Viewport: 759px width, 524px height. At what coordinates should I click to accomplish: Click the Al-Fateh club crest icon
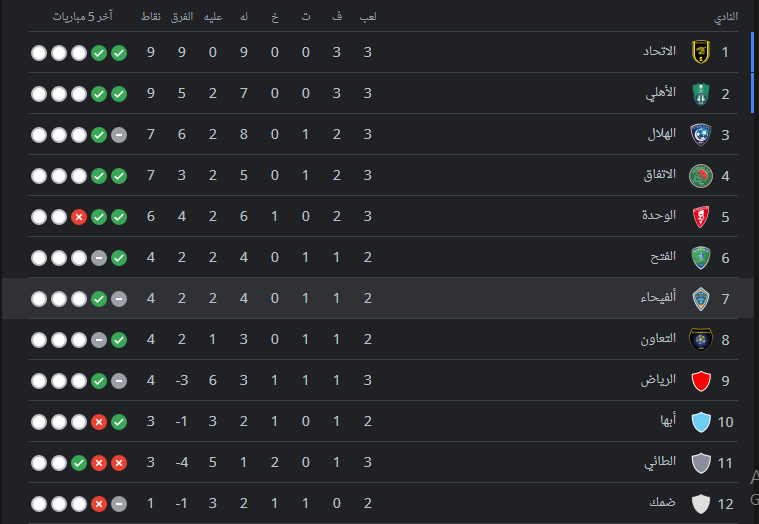pos(700,257)
